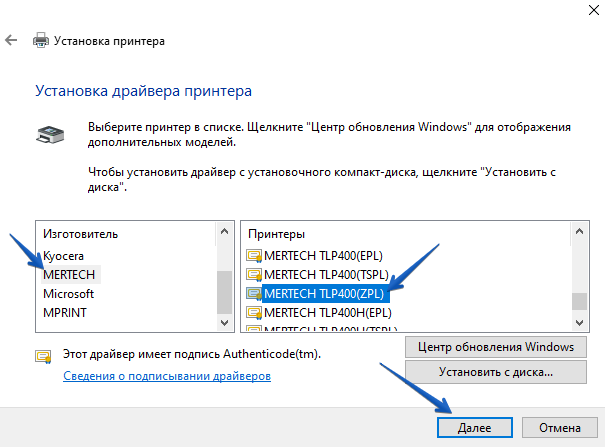This screenshot has width=605, height=447.
Task: Choose Microsoft from the manufacturer list
Action: 68,294
